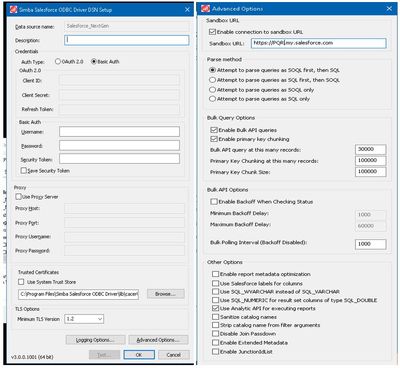Toggle Enable connection to sandbox URL
The image size is (400, 368).
212,32
